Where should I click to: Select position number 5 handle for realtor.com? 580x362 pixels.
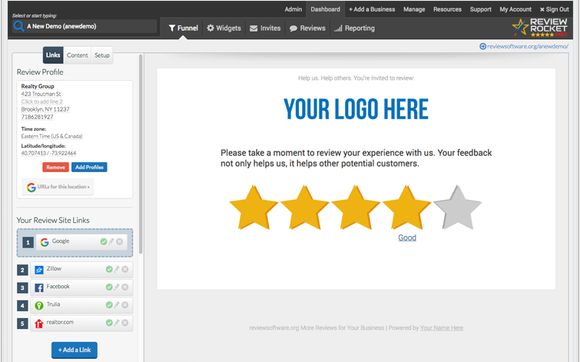click(x=22, y=324)
